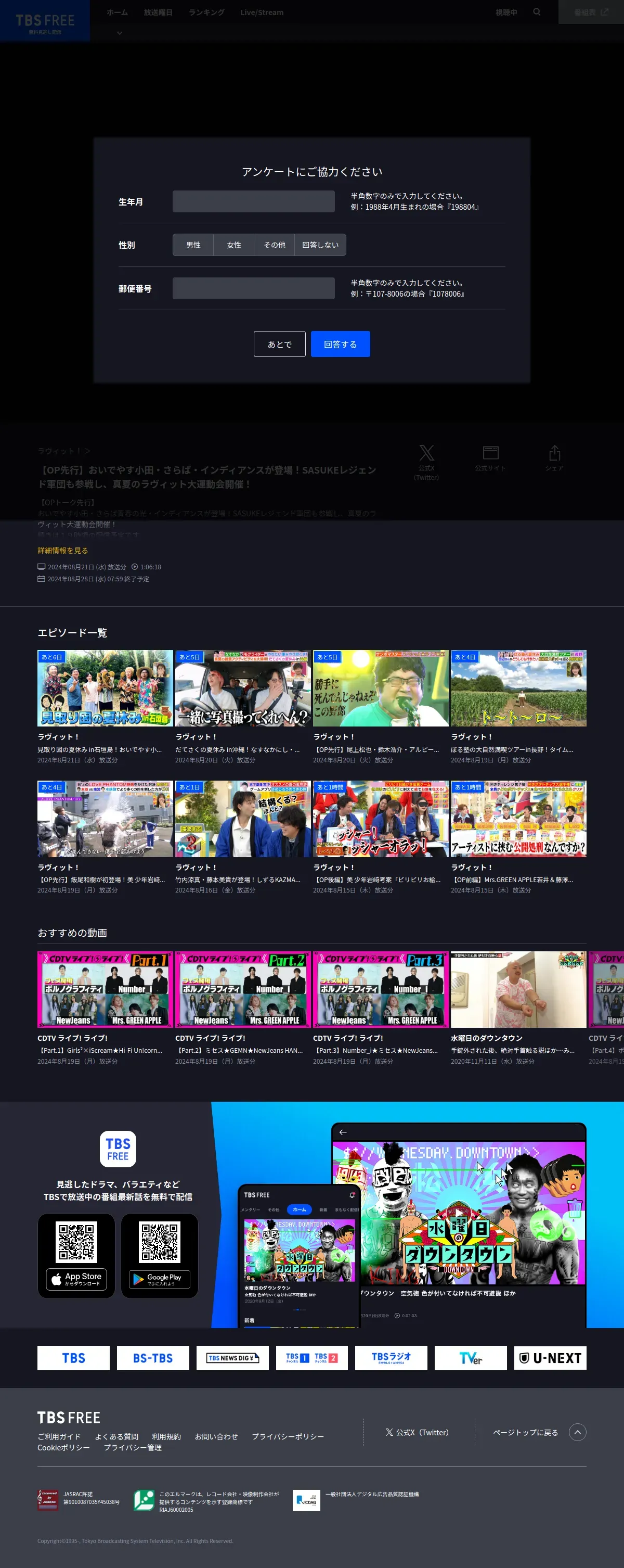Open CDTV ライブ Part.2 thumbnail
The width and height of the screenshot is (624, 1568).
[x=243, y=990]
